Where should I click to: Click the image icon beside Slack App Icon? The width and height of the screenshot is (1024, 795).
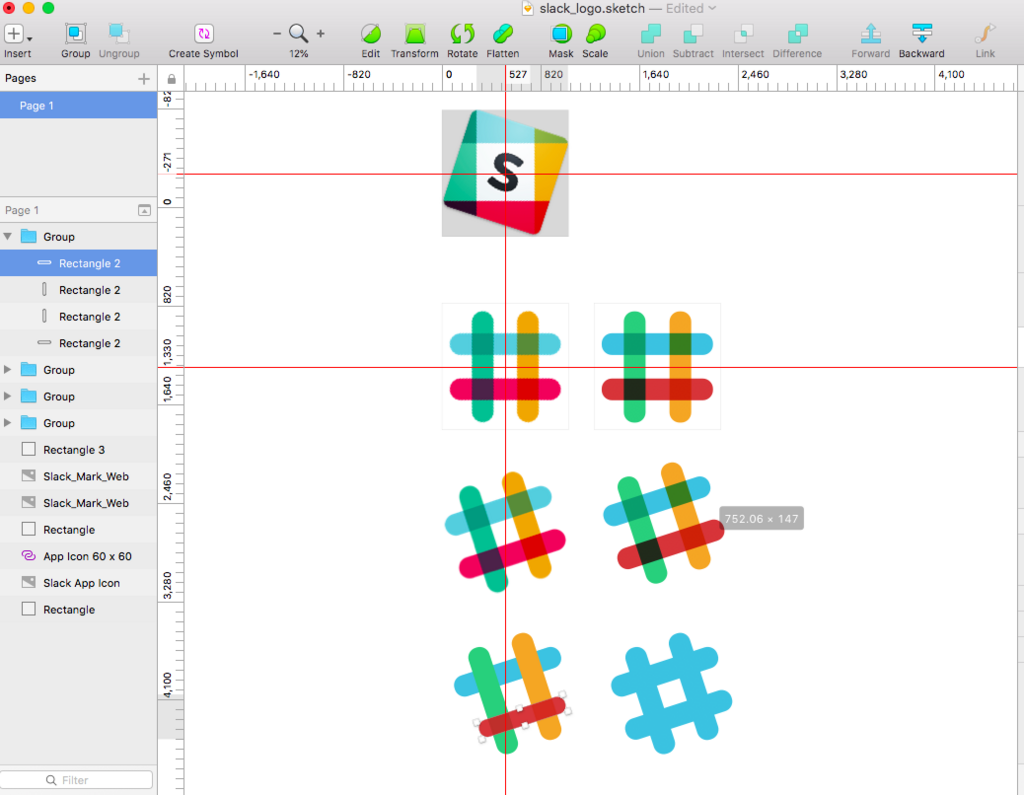click(x=29, y=582)
